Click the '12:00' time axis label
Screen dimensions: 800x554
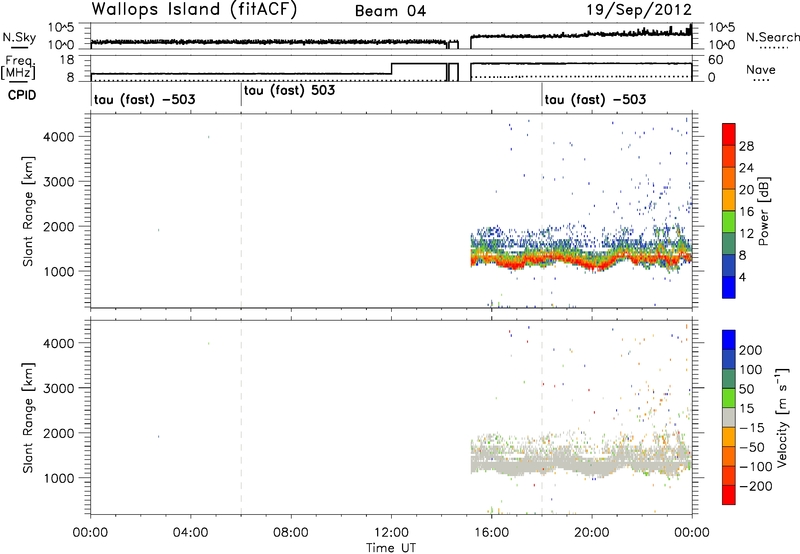pos(391,533)
